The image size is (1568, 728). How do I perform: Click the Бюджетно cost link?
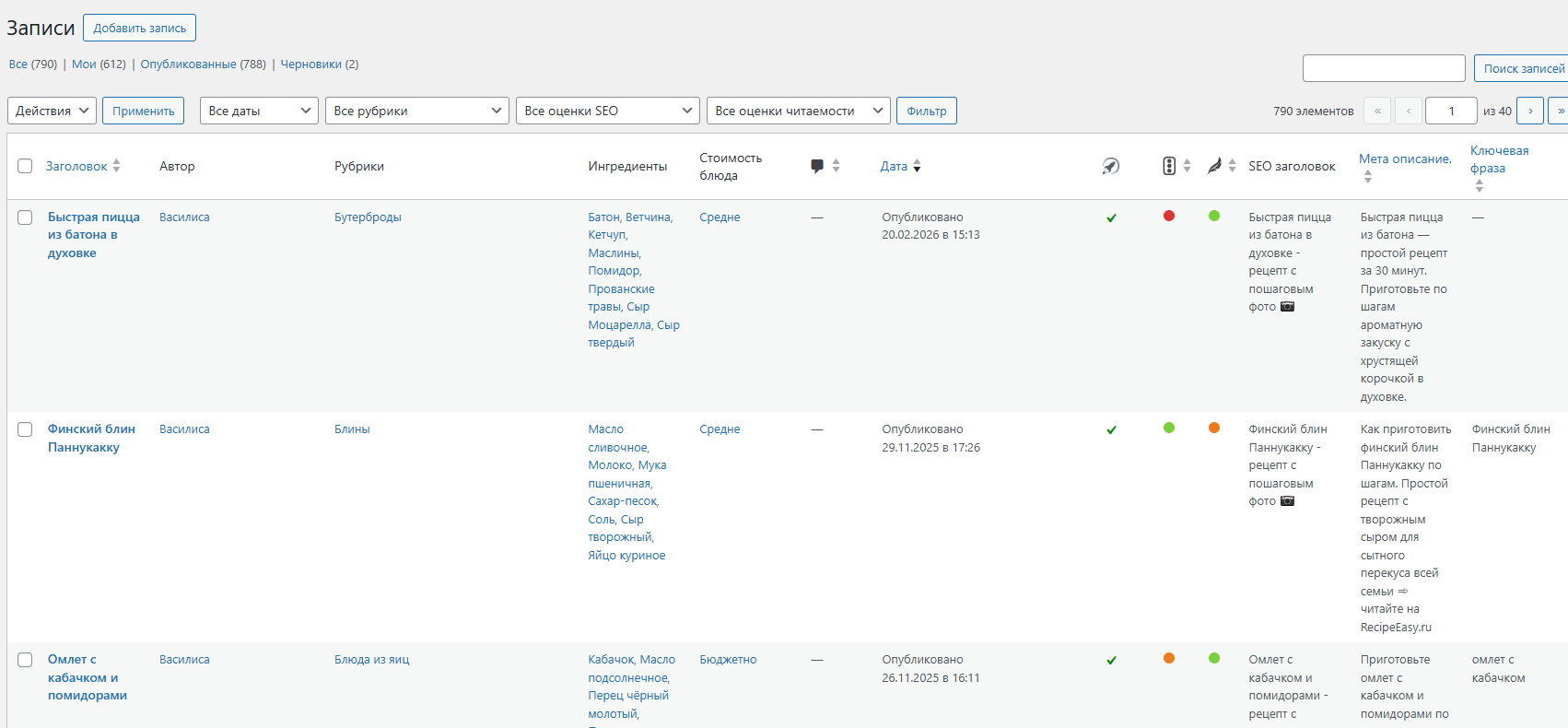tap(728, 660)
